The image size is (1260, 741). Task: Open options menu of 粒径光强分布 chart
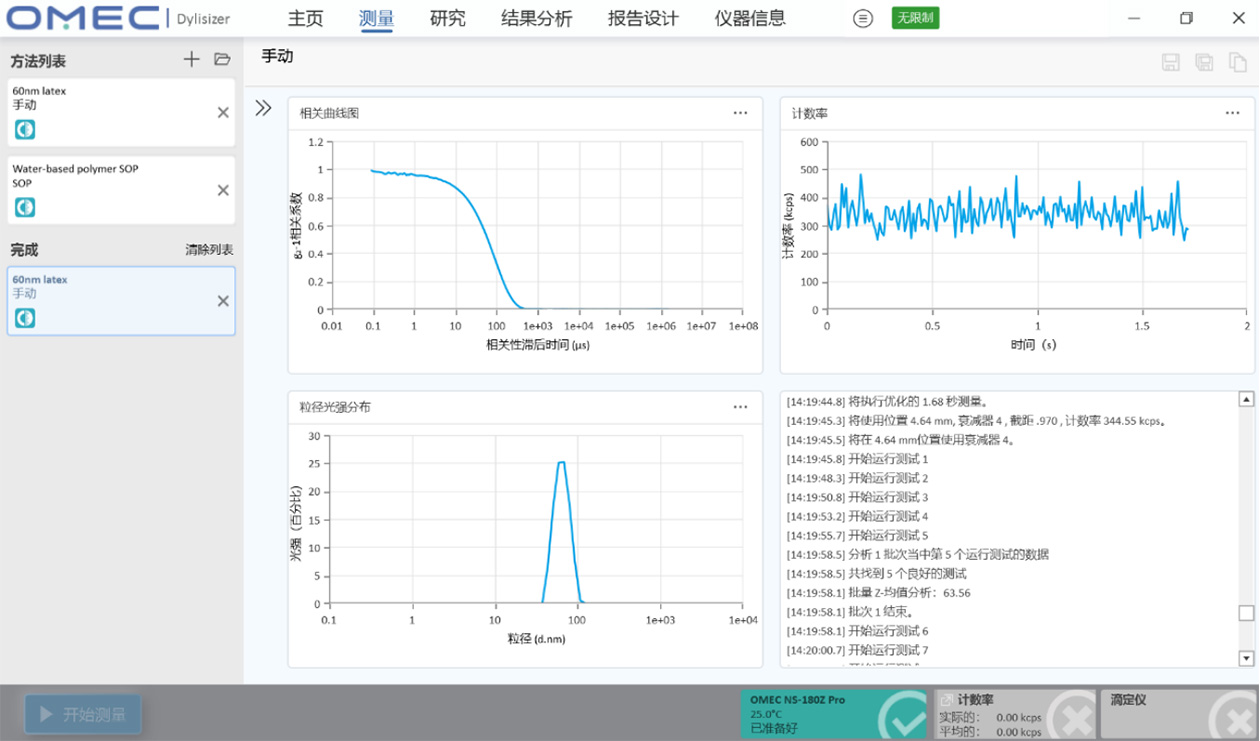pos(740,407)
